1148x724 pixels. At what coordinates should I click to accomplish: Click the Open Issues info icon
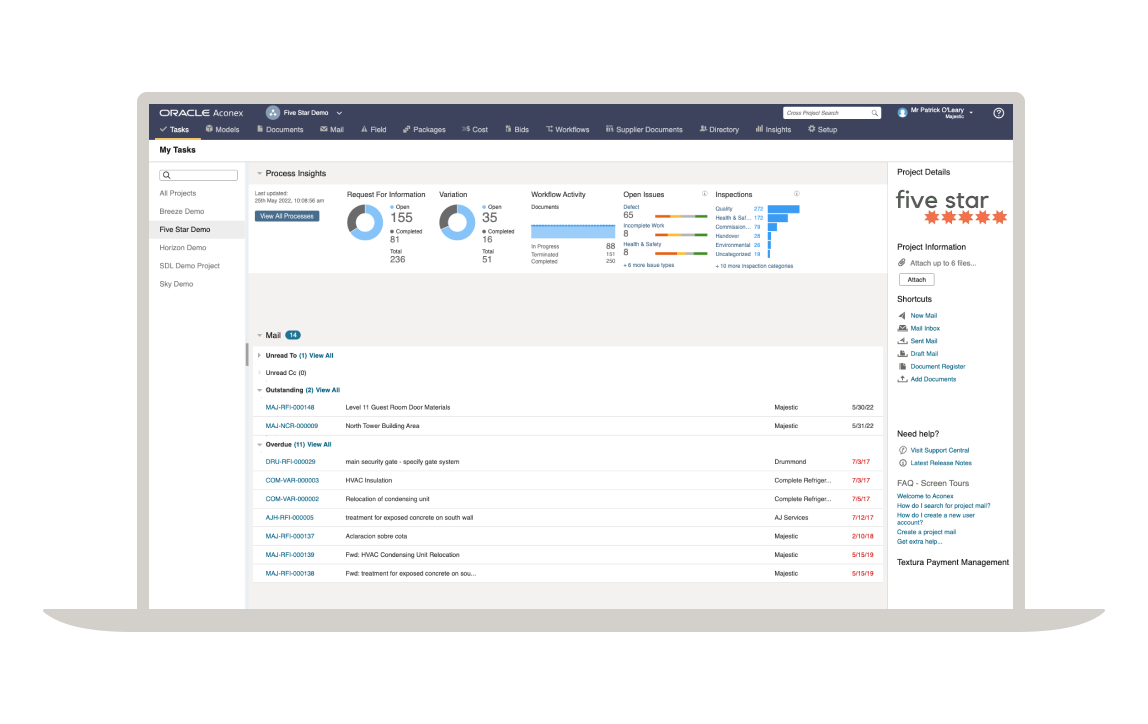pyautogui.click(x=704, y=194)
